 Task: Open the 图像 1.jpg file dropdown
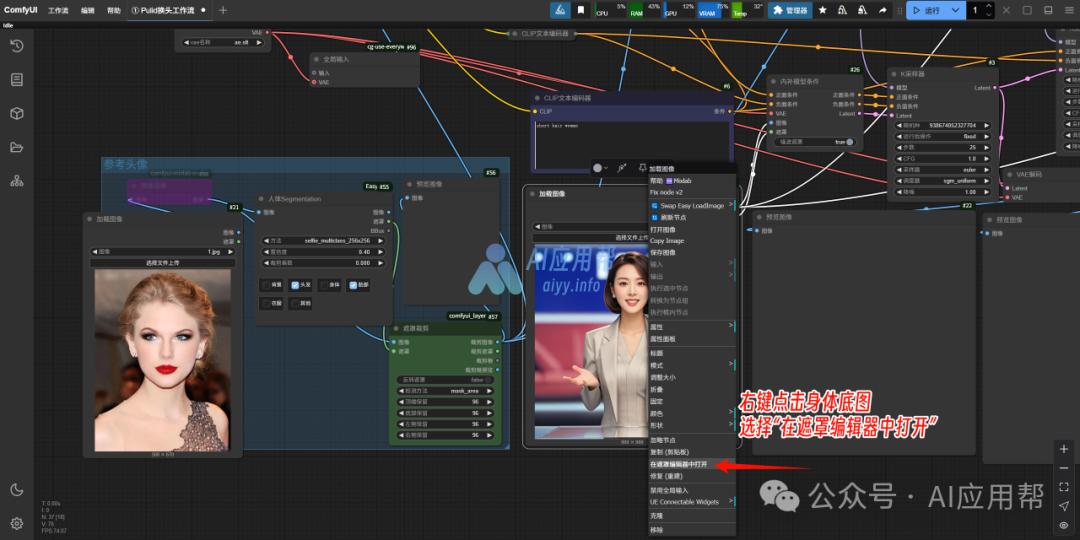tap(163, 252)
